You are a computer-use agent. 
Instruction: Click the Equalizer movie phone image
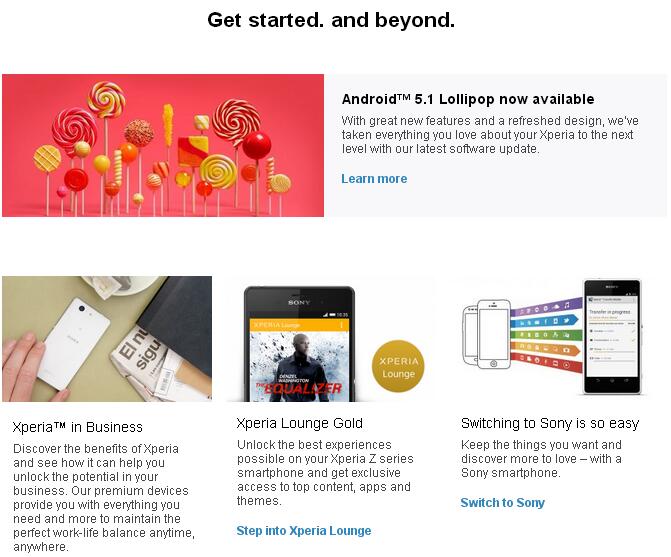click(x=299, y=344)
